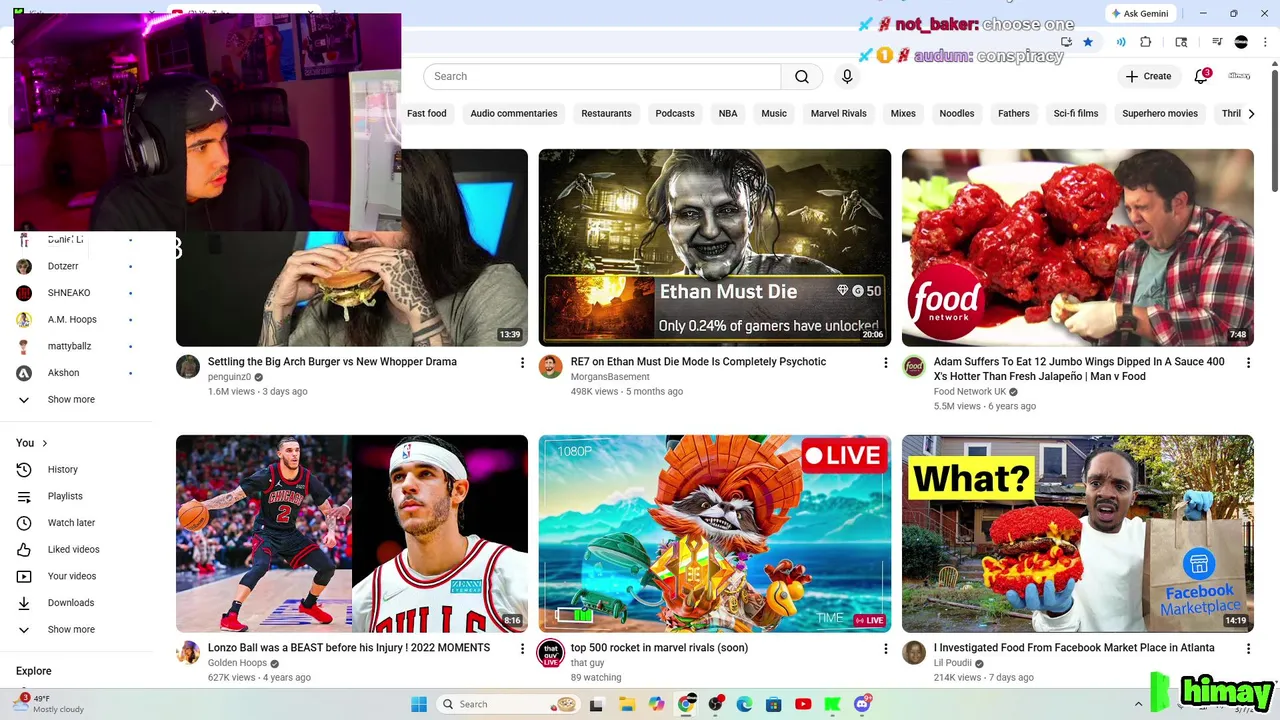Open YouTube notifications bell
Screen dimensions: 1280x720
1202,76
